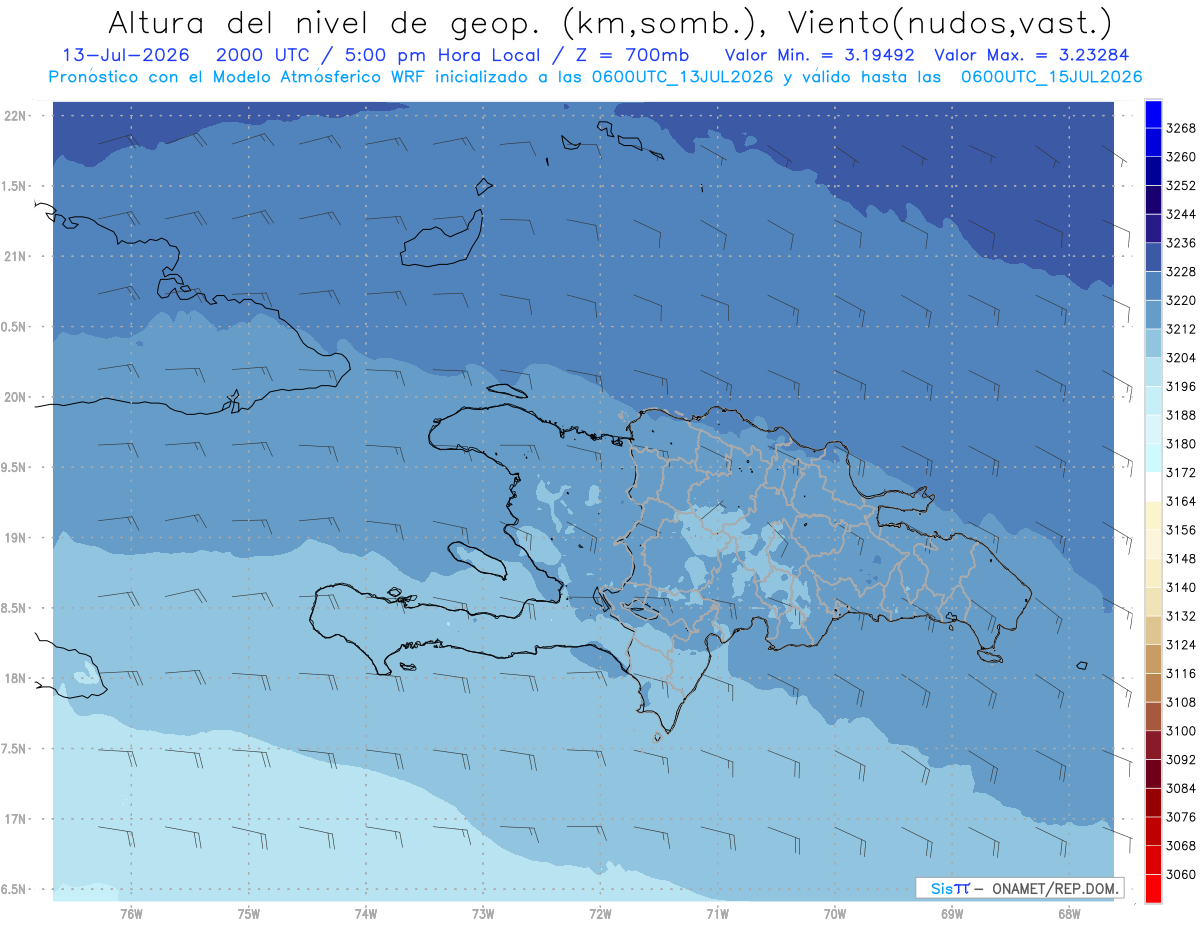The height and width of the screenshot is (927, 1200).
Task: Pick the colorbar swatch between 3164 and 3156
Action: point(1153,515)
